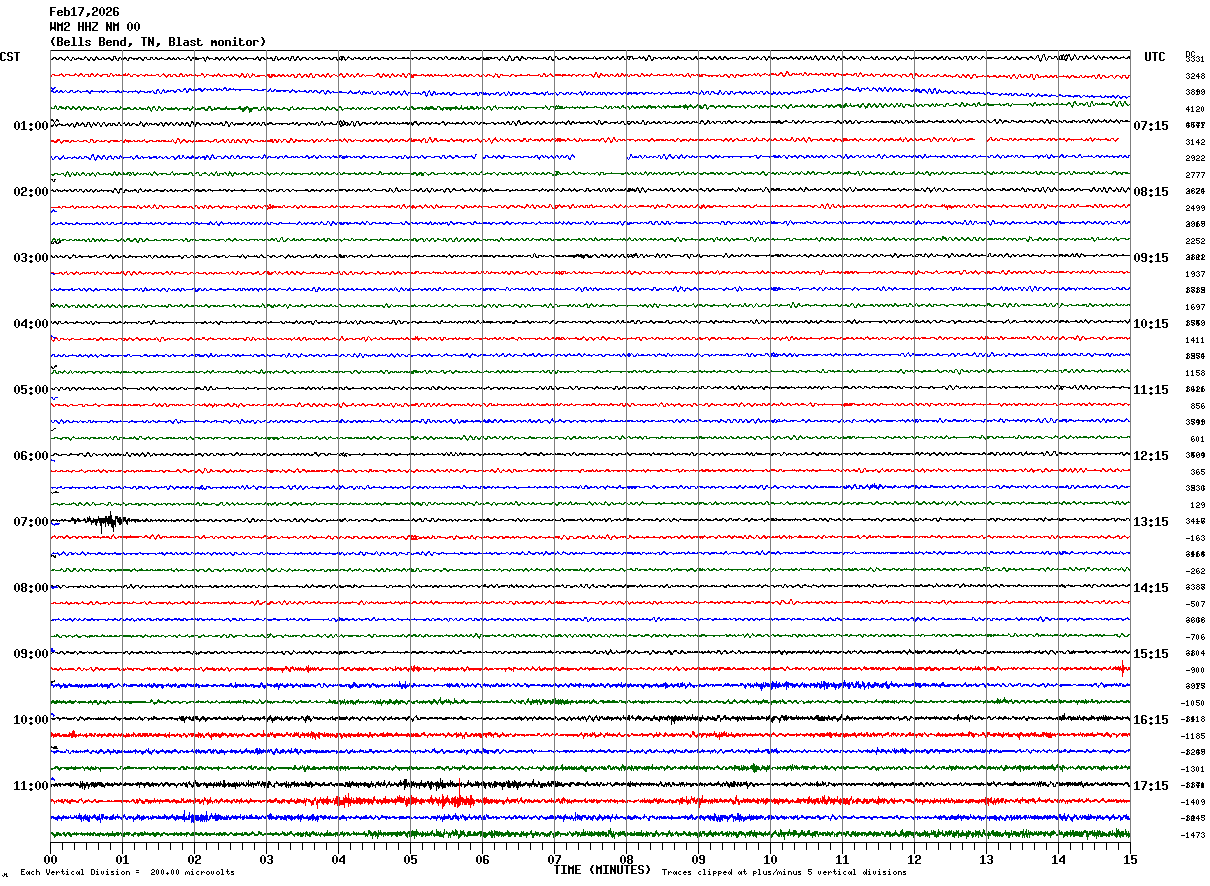Click the DC offset value -507

tap(1195, 604)
